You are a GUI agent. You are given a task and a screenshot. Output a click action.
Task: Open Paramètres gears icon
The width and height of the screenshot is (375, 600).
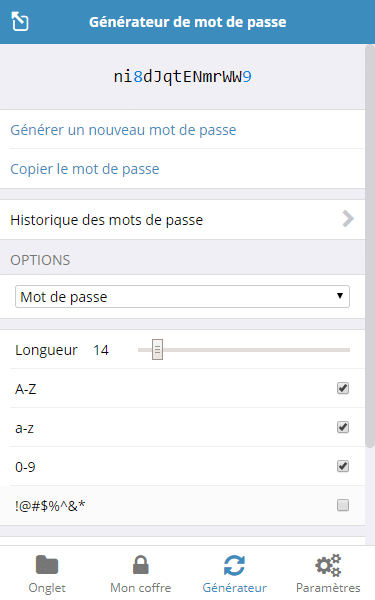[x=328, y=565]
